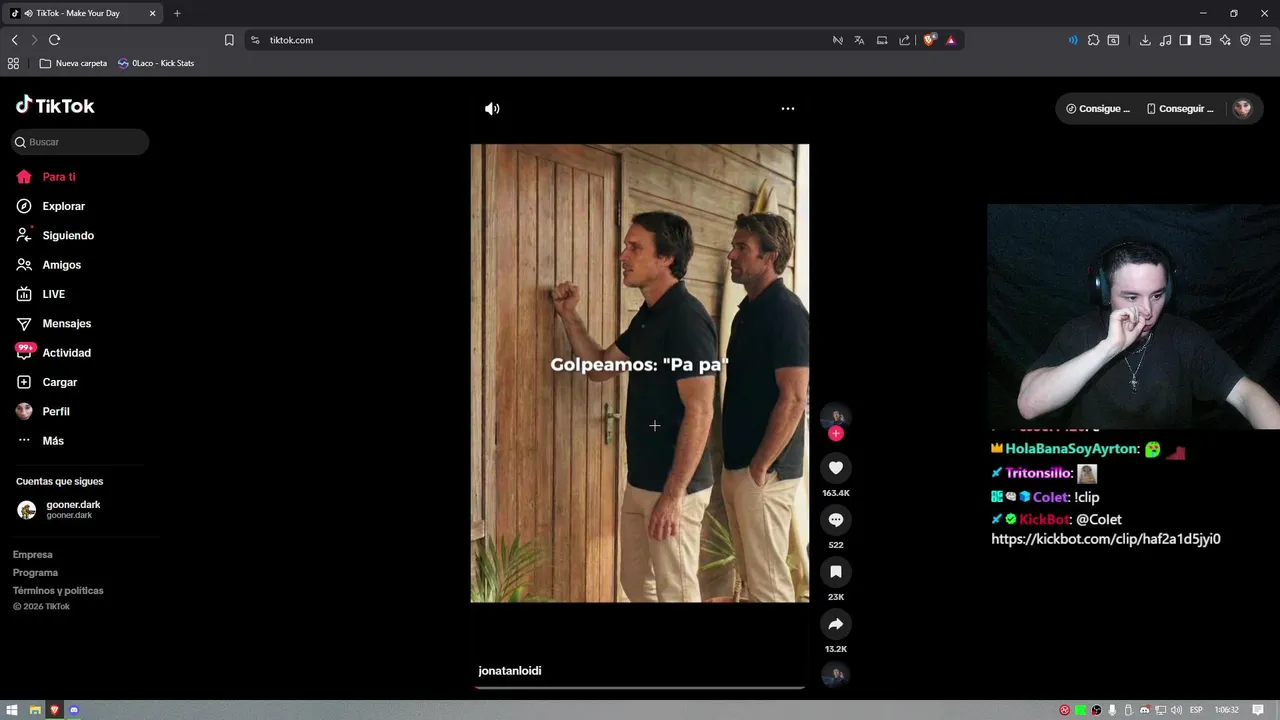1280x720 pixels.
Task: Open Brave Rewards triangle icon
Action: [950, 40]
